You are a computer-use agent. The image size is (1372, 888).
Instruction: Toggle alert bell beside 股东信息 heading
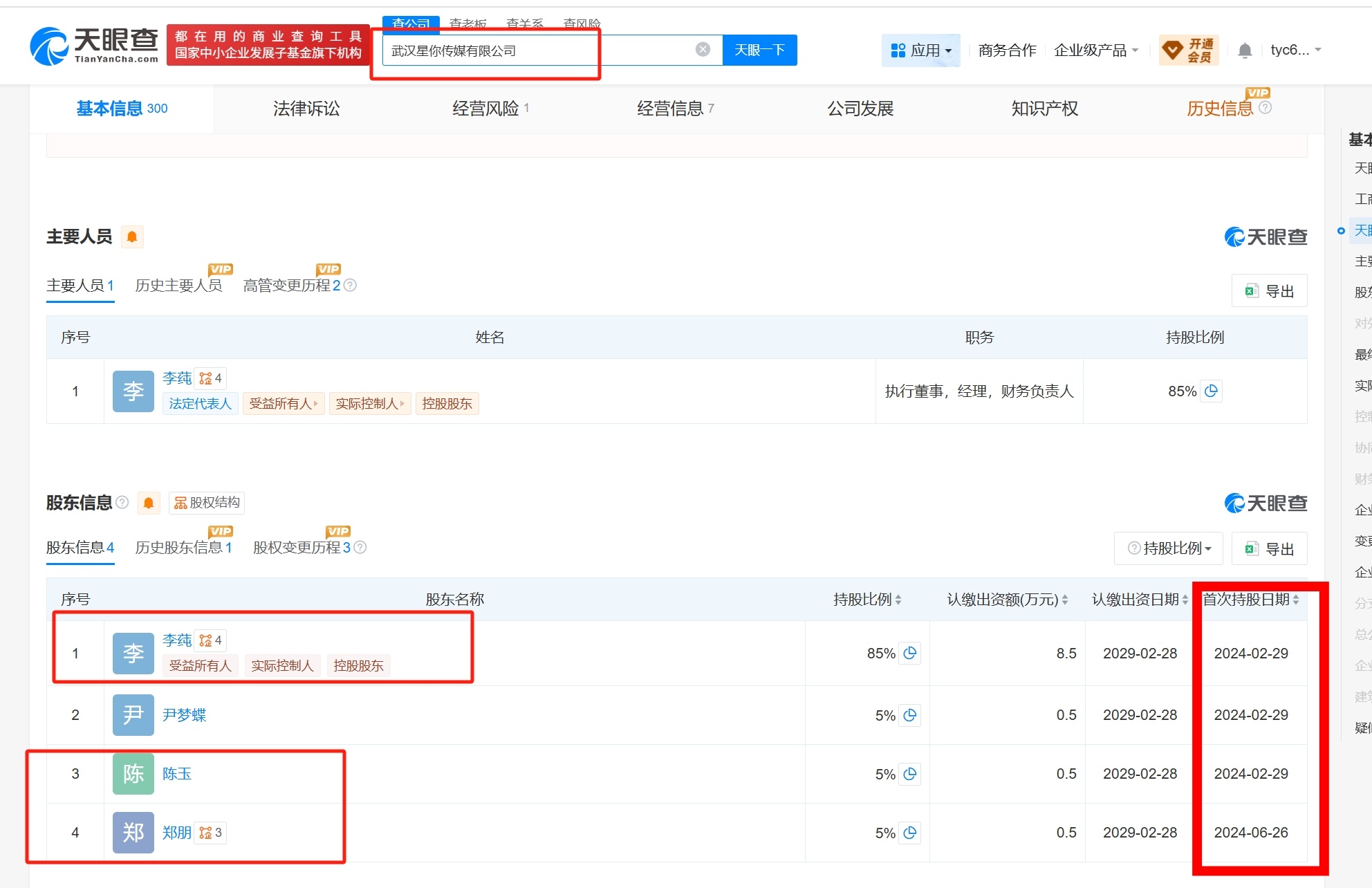[149, 503]
